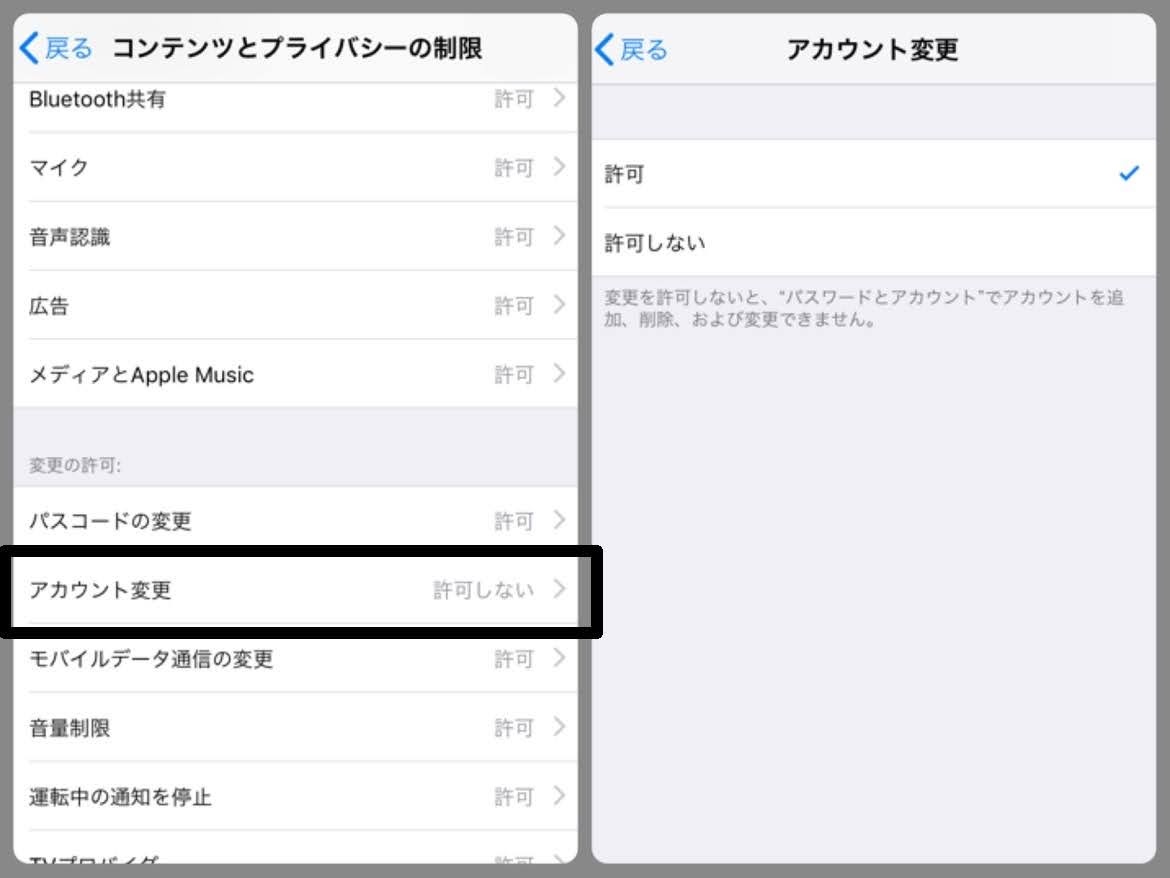Viewport: 1170px width, 878px height.
Task: Open the highlighted アカウント変更 row
Action: [295, 589]
